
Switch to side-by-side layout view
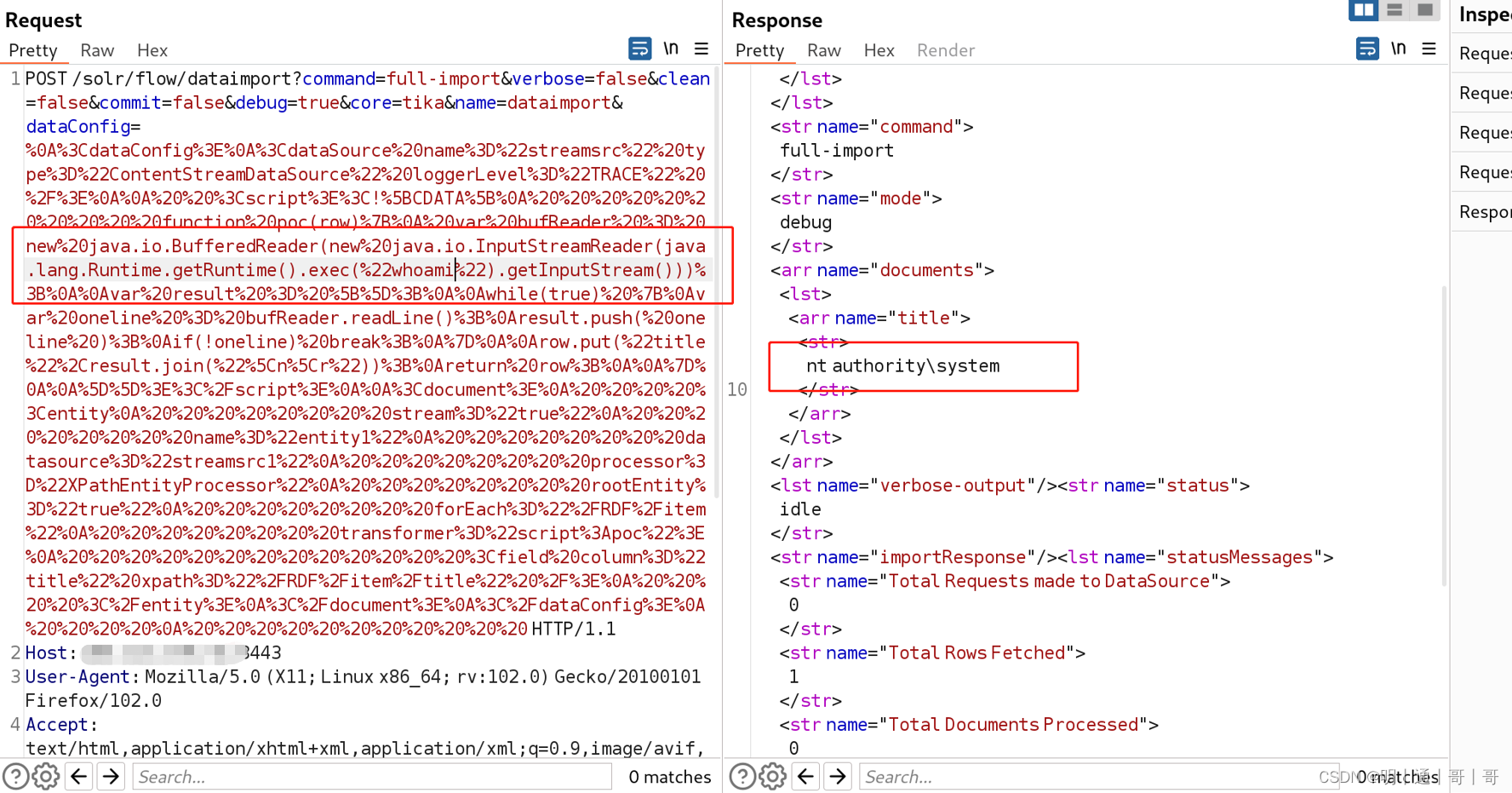tap(1364, 10)
